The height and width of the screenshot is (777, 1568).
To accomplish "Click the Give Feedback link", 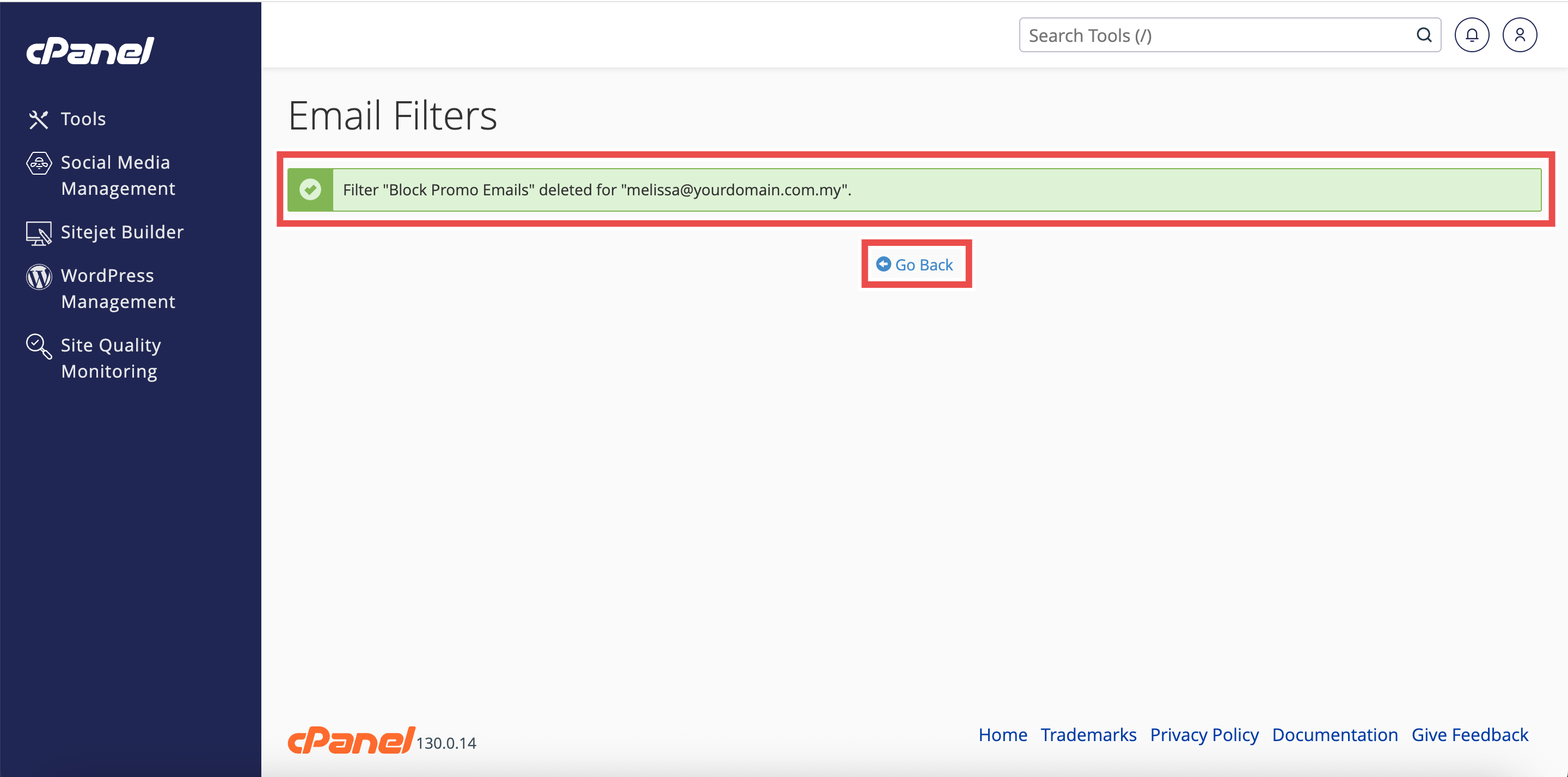I will [1469, 735].
